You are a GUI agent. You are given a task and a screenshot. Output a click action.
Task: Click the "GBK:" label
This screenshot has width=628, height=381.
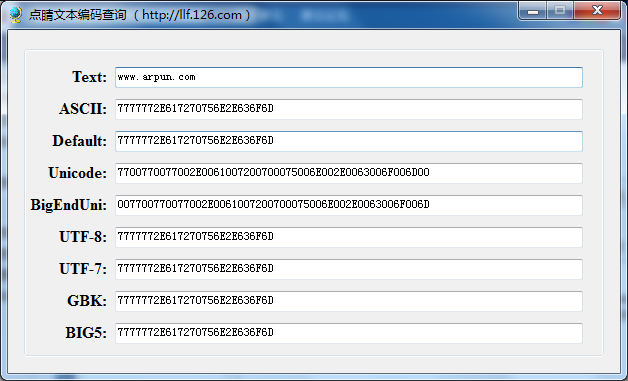pyautogui.click(x=87, y=301)
